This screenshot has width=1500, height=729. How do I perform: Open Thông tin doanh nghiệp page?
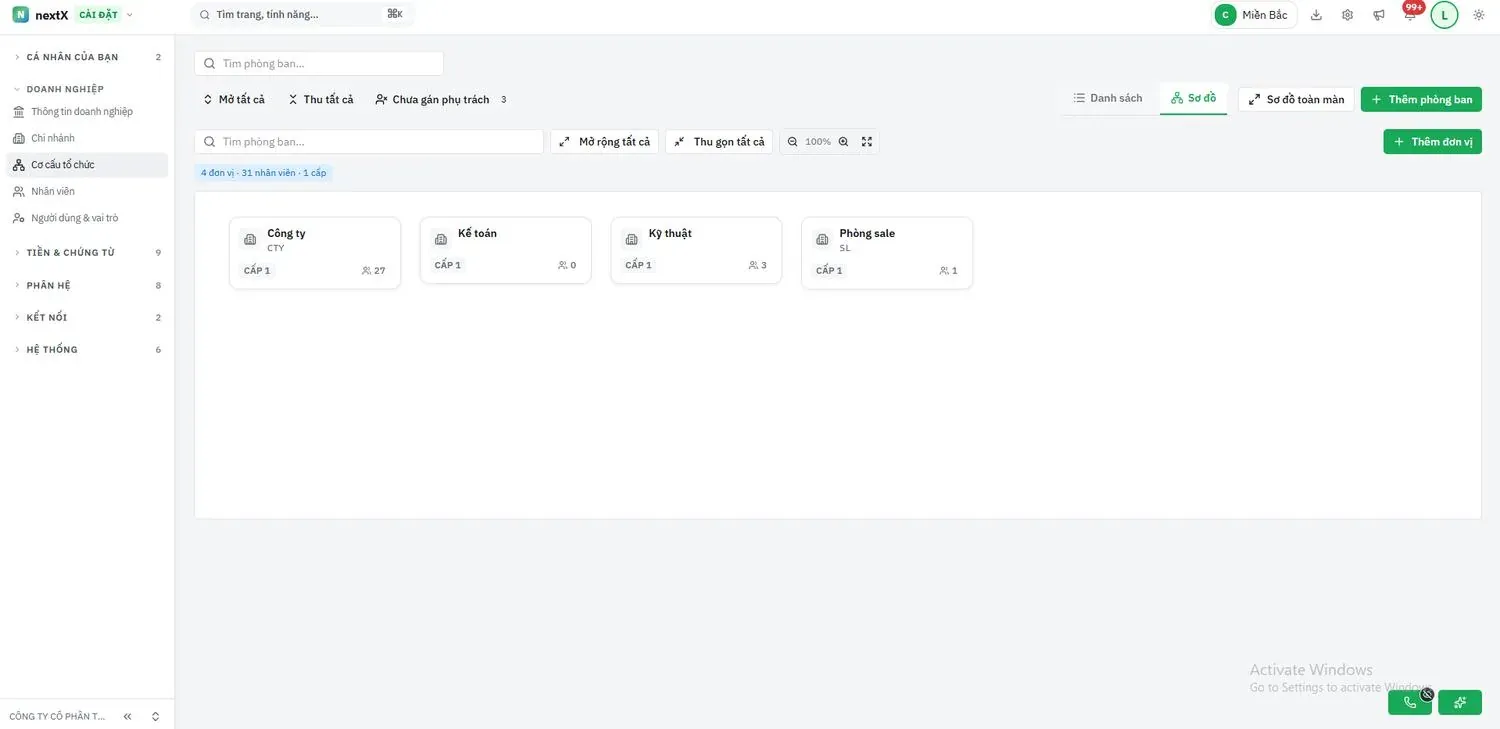click(x=87, y=112)
